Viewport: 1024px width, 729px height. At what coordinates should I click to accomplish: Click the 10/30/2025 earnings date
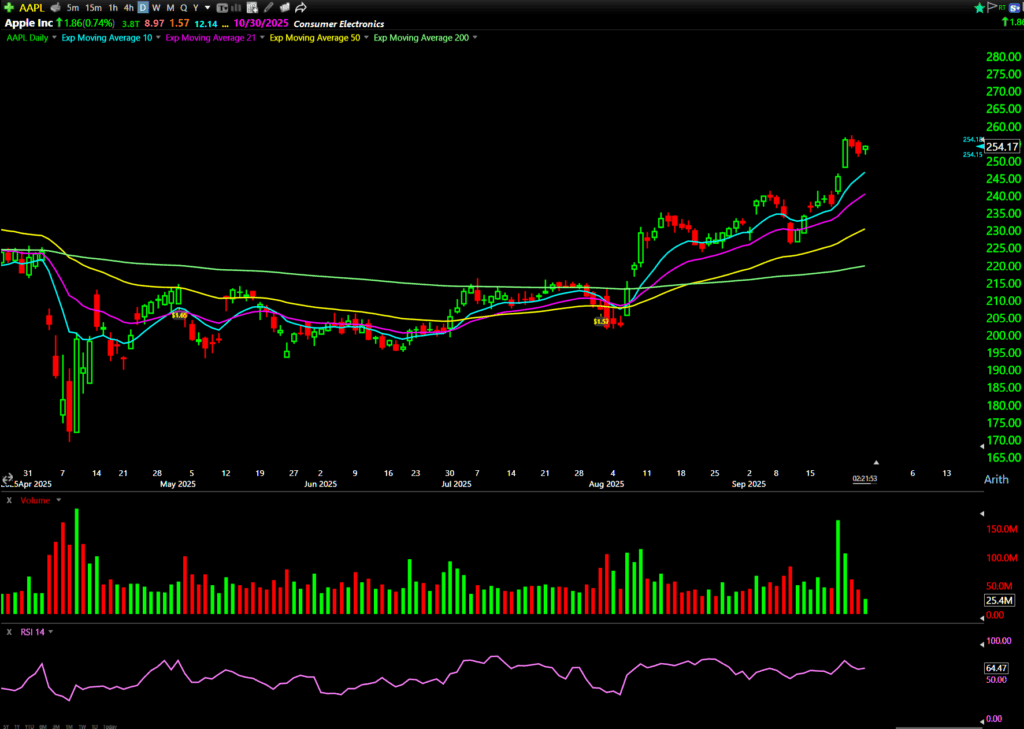click(x=260, y=23)
